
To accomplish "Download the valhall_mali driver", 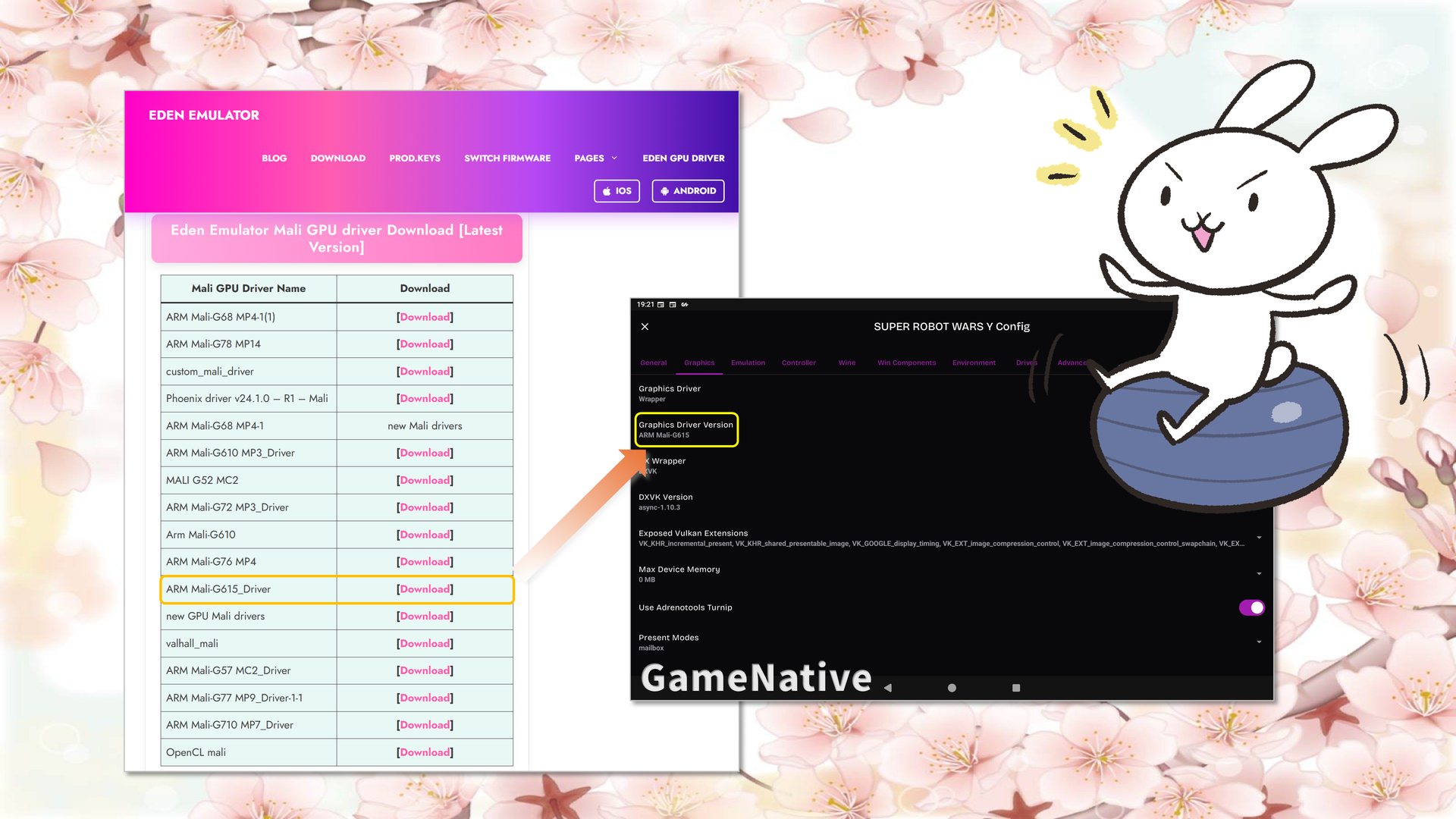I will coord(425,644).
